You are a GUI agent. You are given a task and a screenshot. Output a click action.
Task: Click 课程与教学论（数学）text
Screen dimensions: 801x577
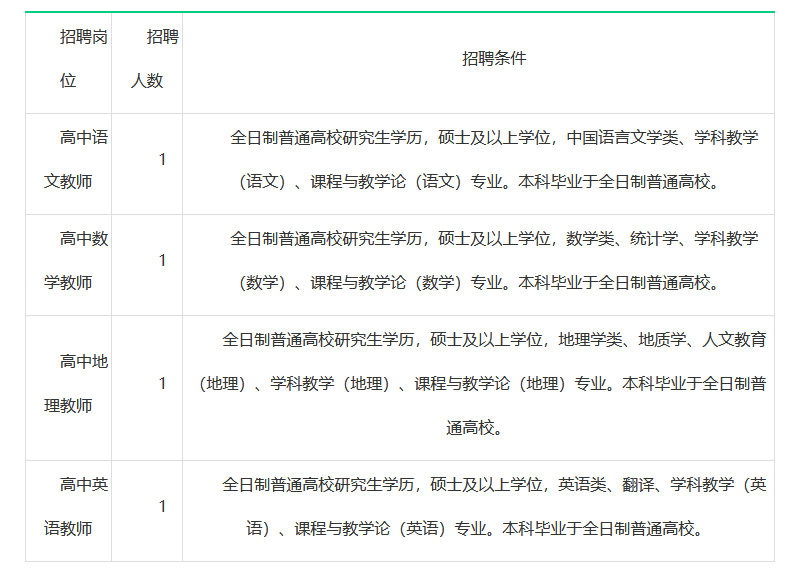pos(386,283)
